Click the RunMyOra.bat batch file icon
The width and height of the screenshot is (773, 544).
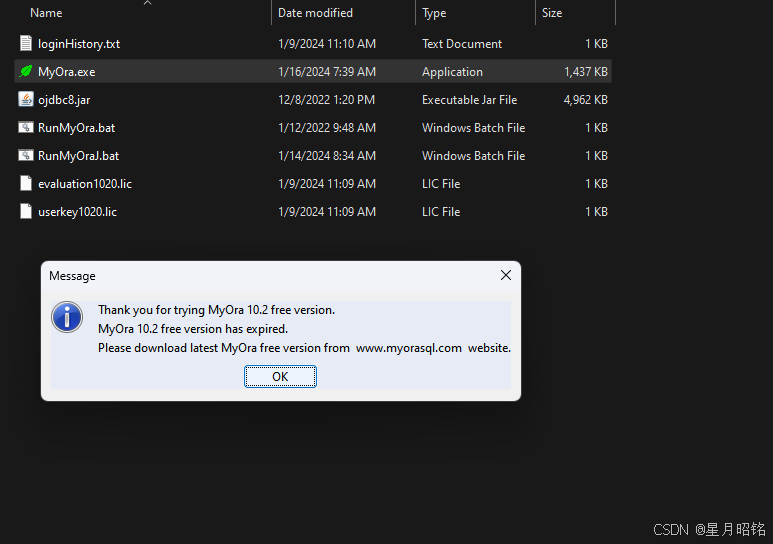(26, 128)
